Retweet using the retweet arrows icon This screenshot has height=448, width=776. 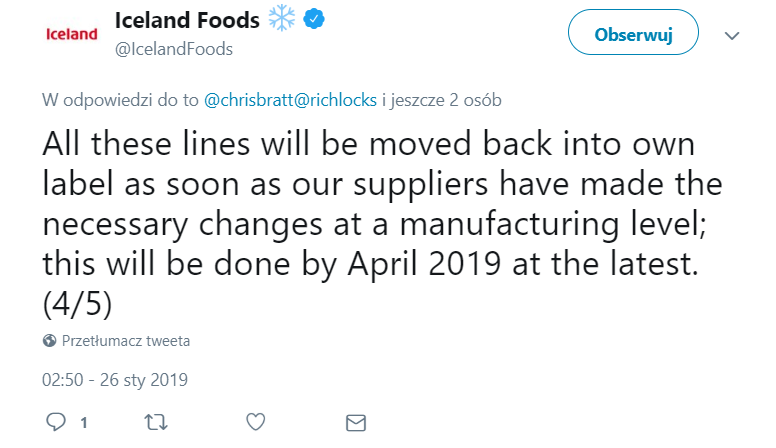[156, 422]
